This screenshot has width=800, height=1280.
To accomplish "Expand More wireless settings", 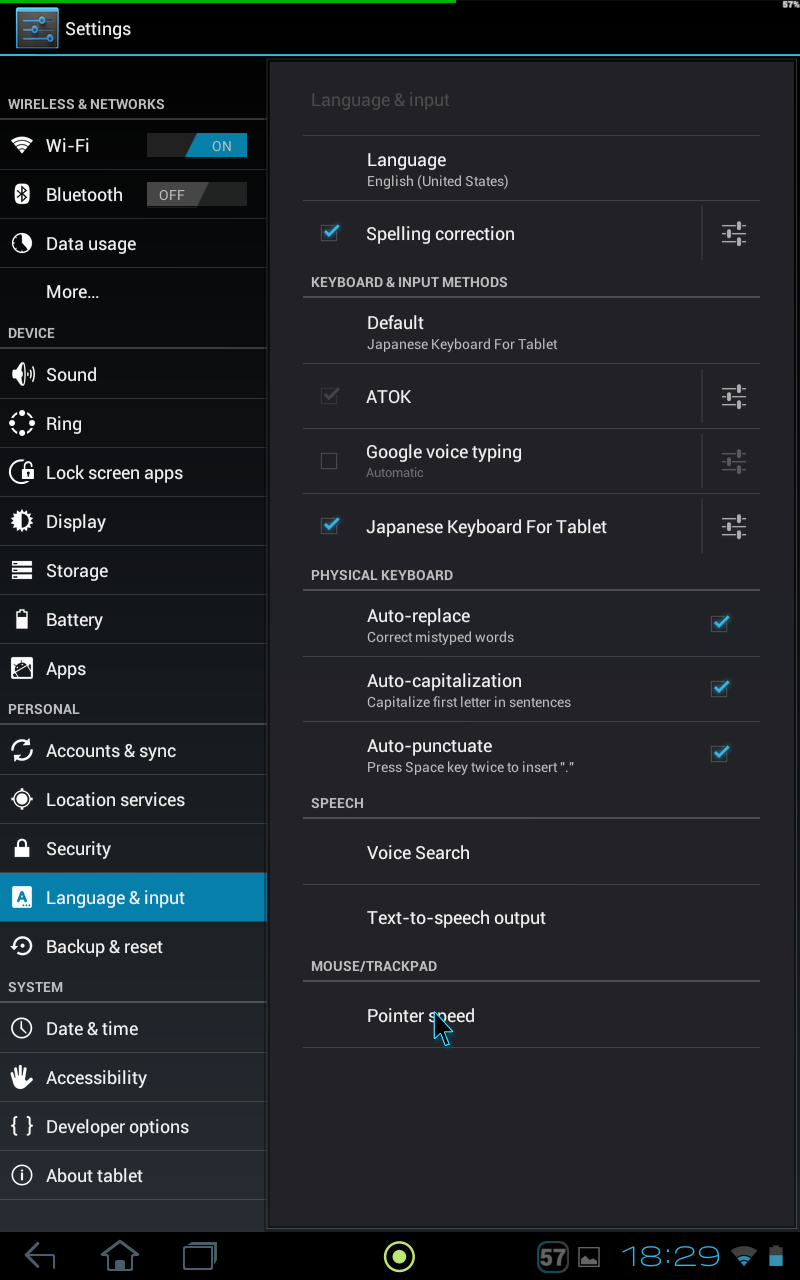I will click(72, 292).
